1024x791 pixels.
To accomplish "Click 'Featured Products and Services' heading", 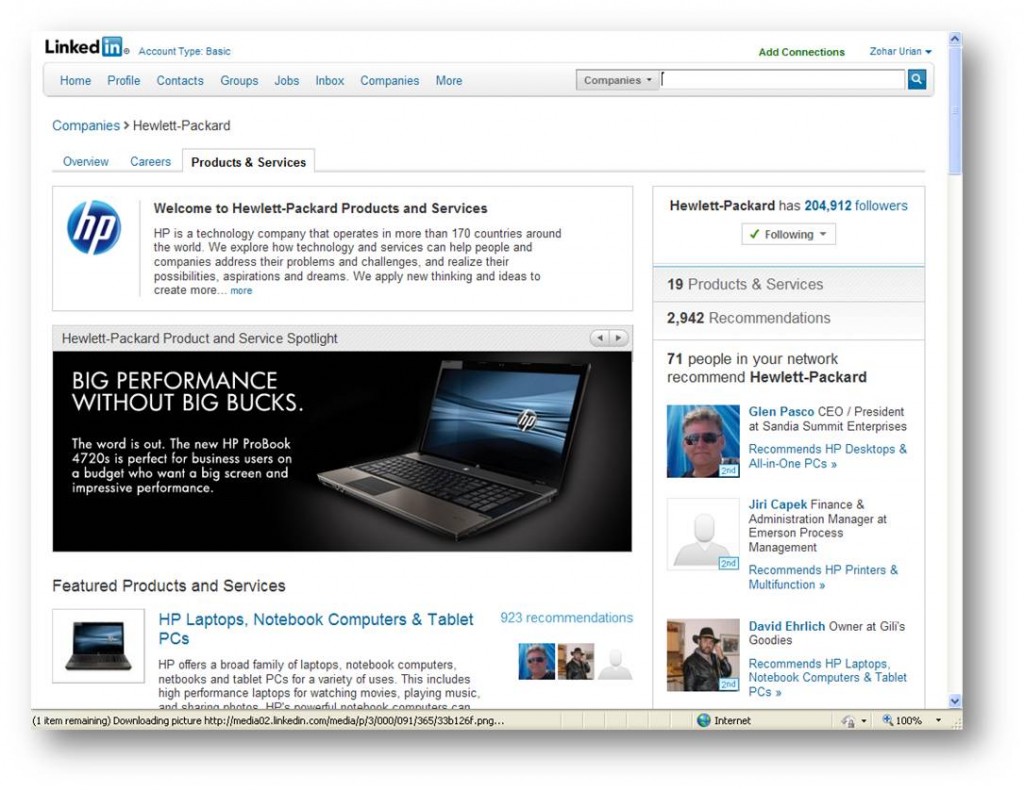I will pyautogui.click(x=168, y=585).
